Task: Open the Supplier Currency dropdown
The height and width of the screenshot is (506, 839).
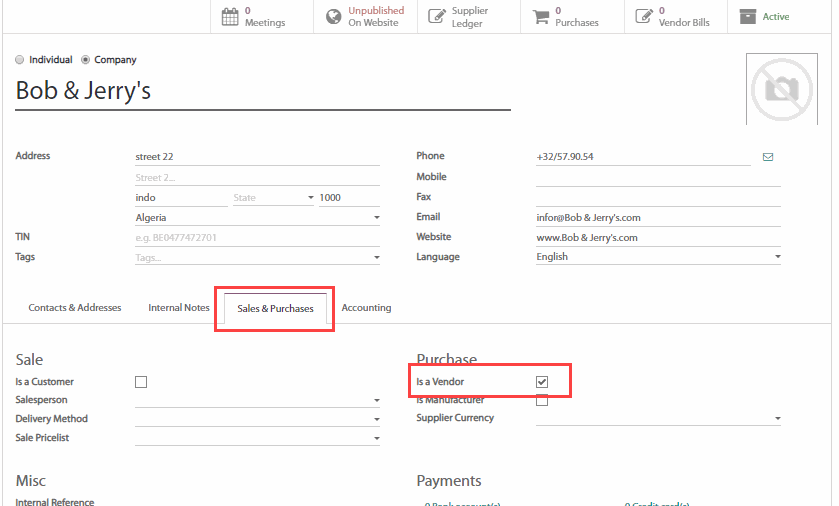Action: click(777, 419)
